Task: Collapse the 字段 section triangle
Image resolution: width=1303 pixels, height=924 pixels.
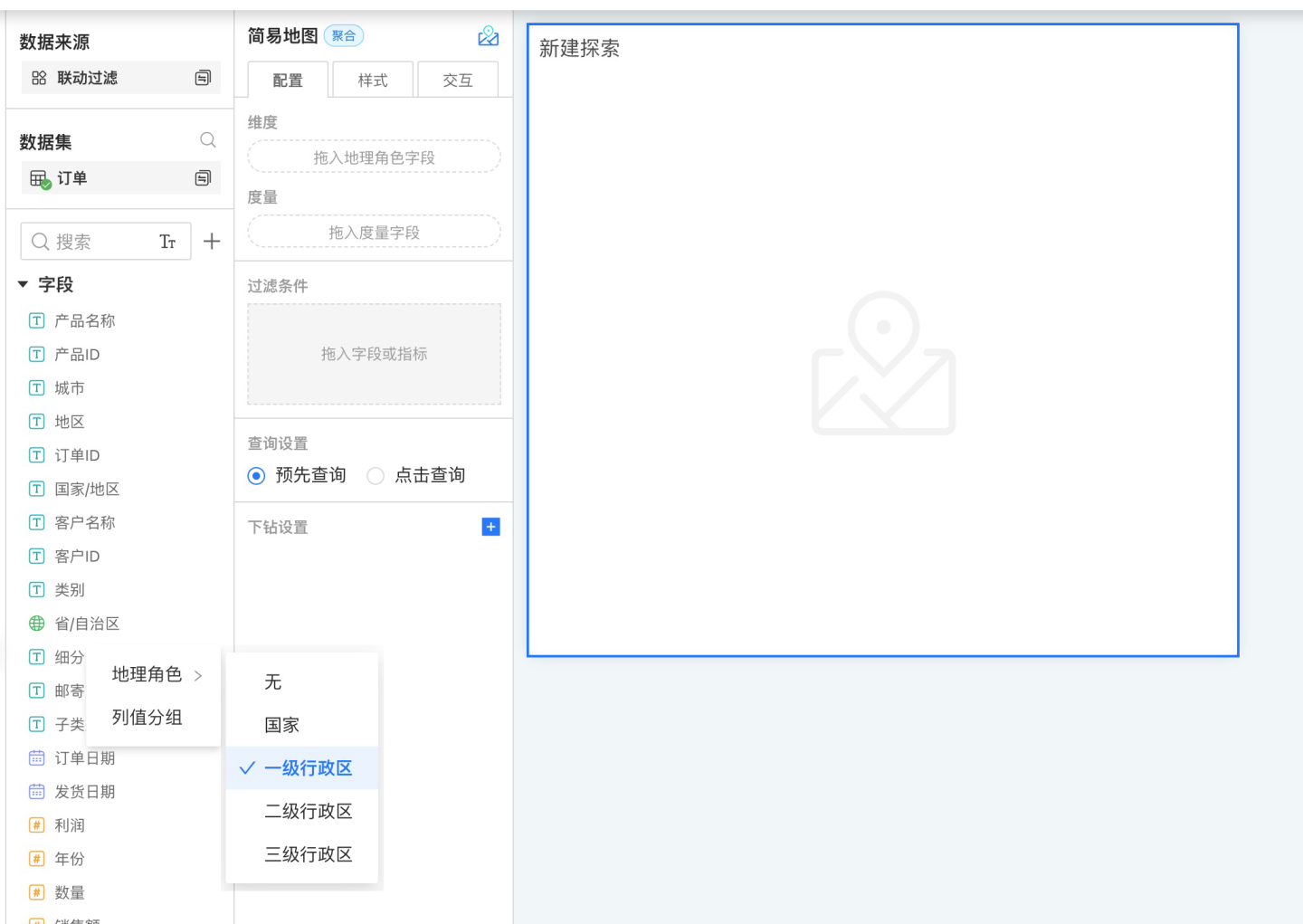Action: tap(24, 285)
